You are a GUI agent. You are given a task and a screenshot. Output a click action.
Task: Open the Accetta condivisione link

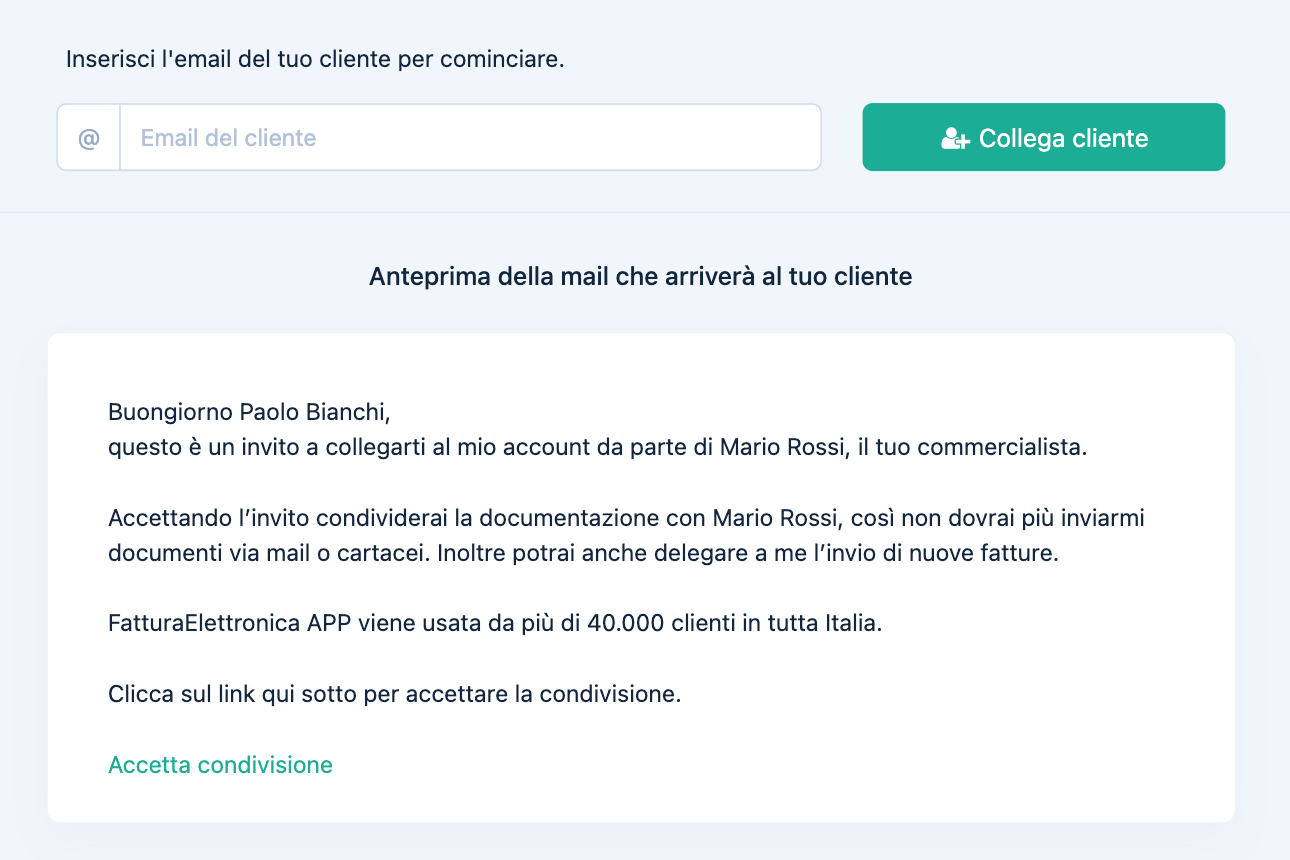point(220,765)
